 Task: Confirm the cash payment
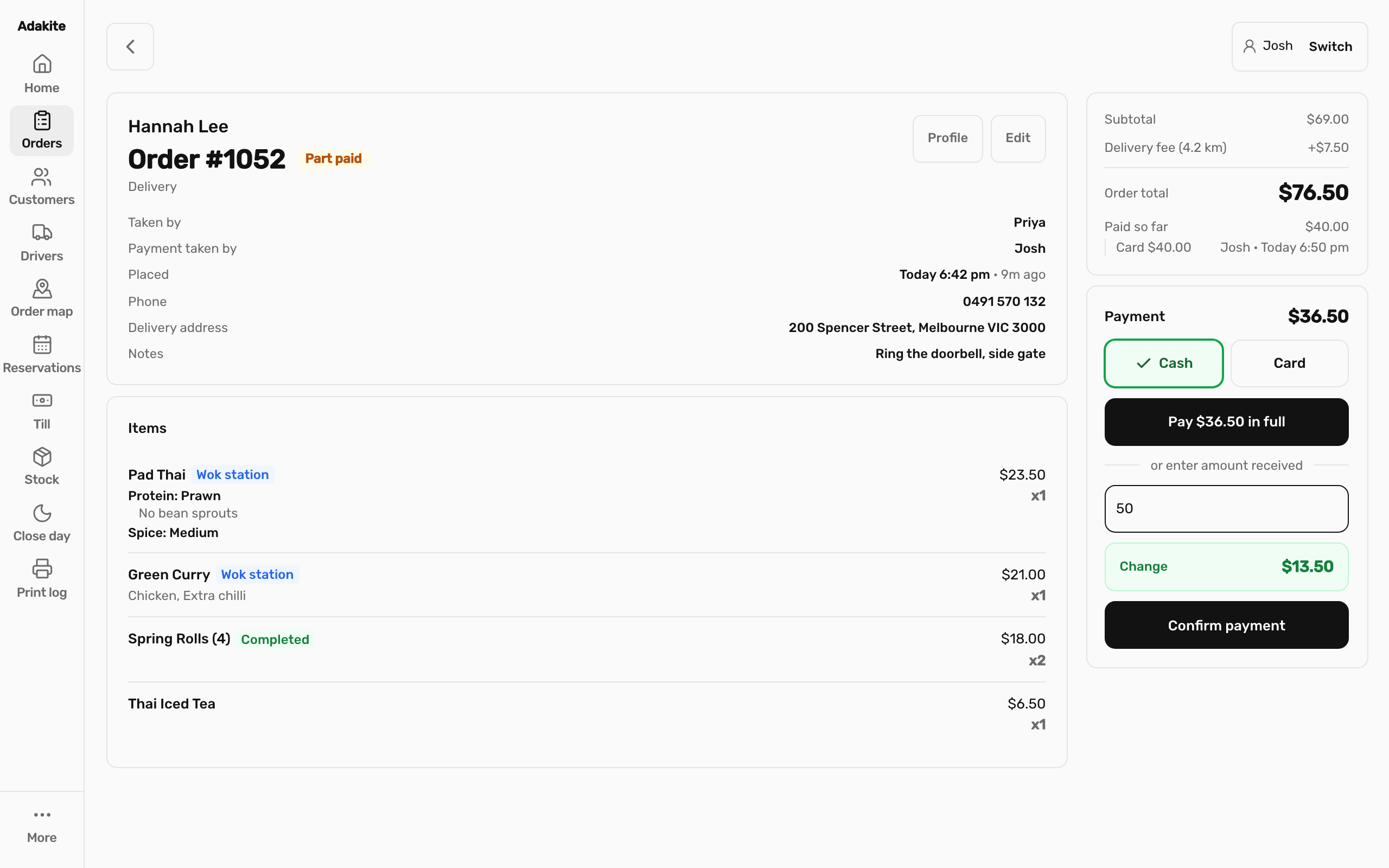click(1226, 625)
